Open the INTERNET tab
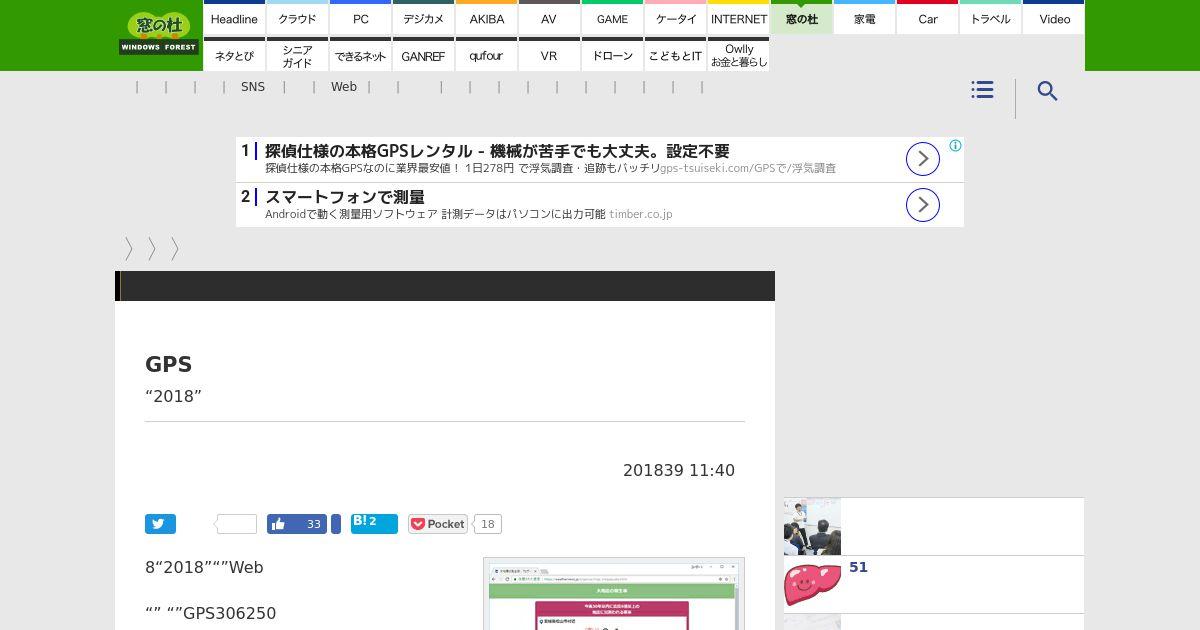Viewport: 1200px width, 630px height. (x=738, y=18)
